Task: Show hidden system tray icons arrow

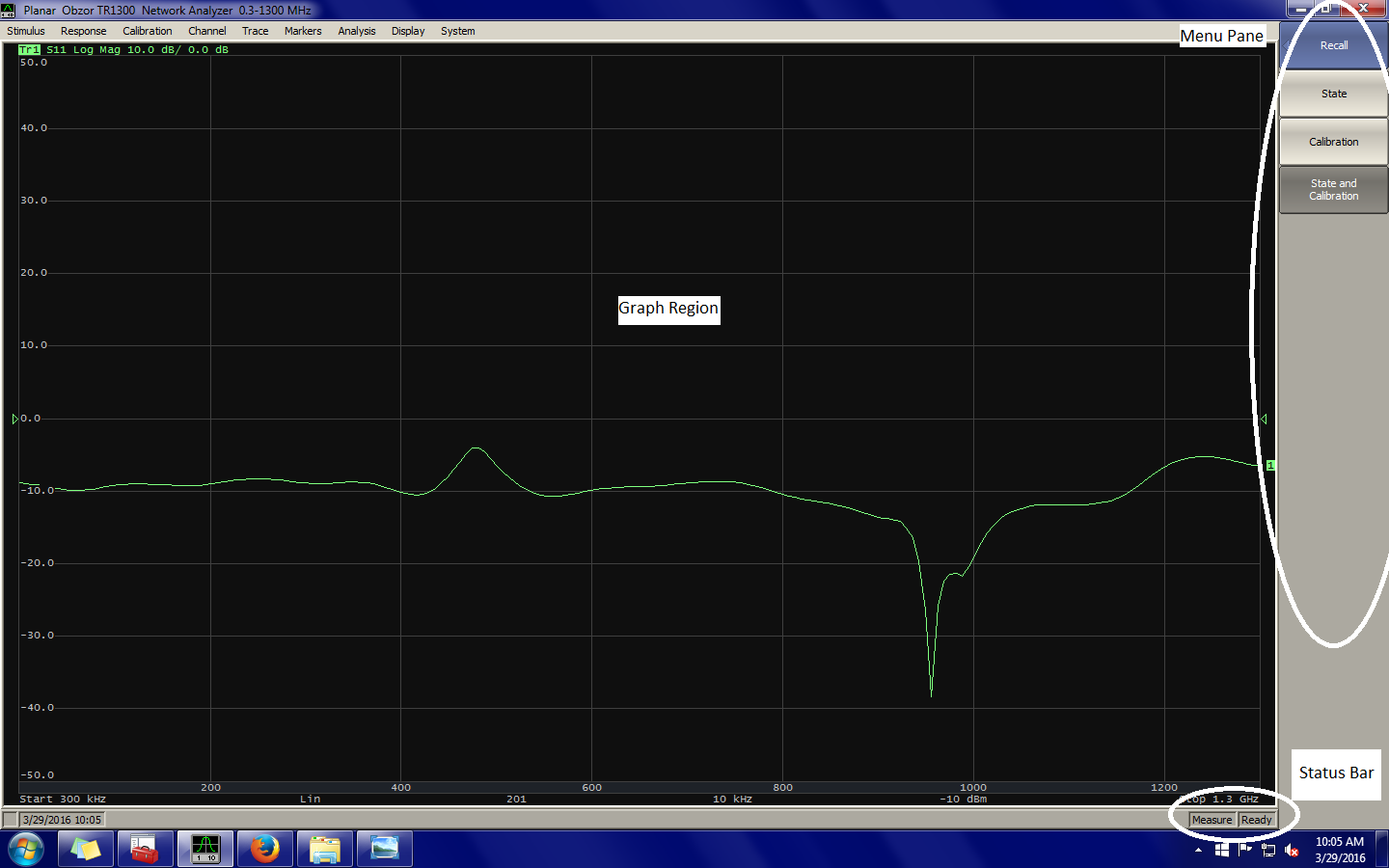Action: 1198,850
